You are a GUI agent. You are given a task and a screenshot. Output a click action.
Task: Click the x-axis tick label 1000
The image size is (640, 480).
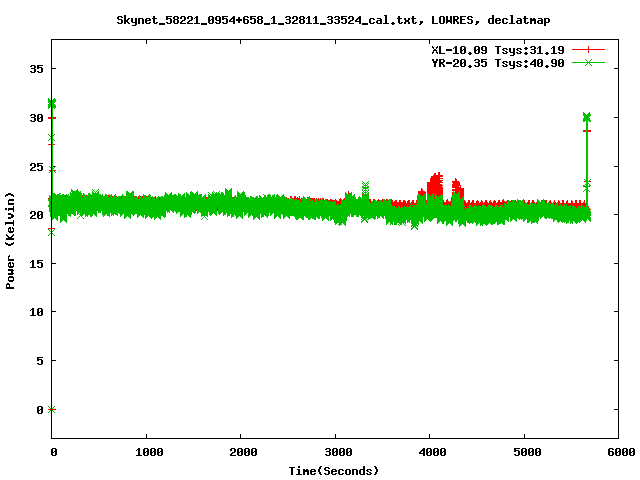click(149, 452)
